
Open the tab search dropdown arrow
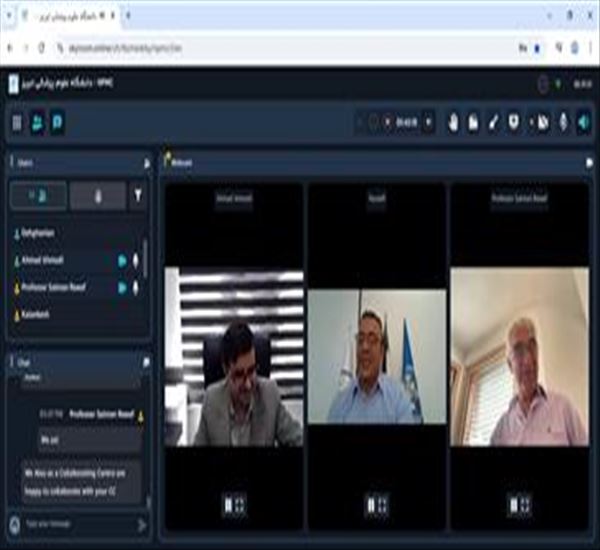[x=9, y=16]
